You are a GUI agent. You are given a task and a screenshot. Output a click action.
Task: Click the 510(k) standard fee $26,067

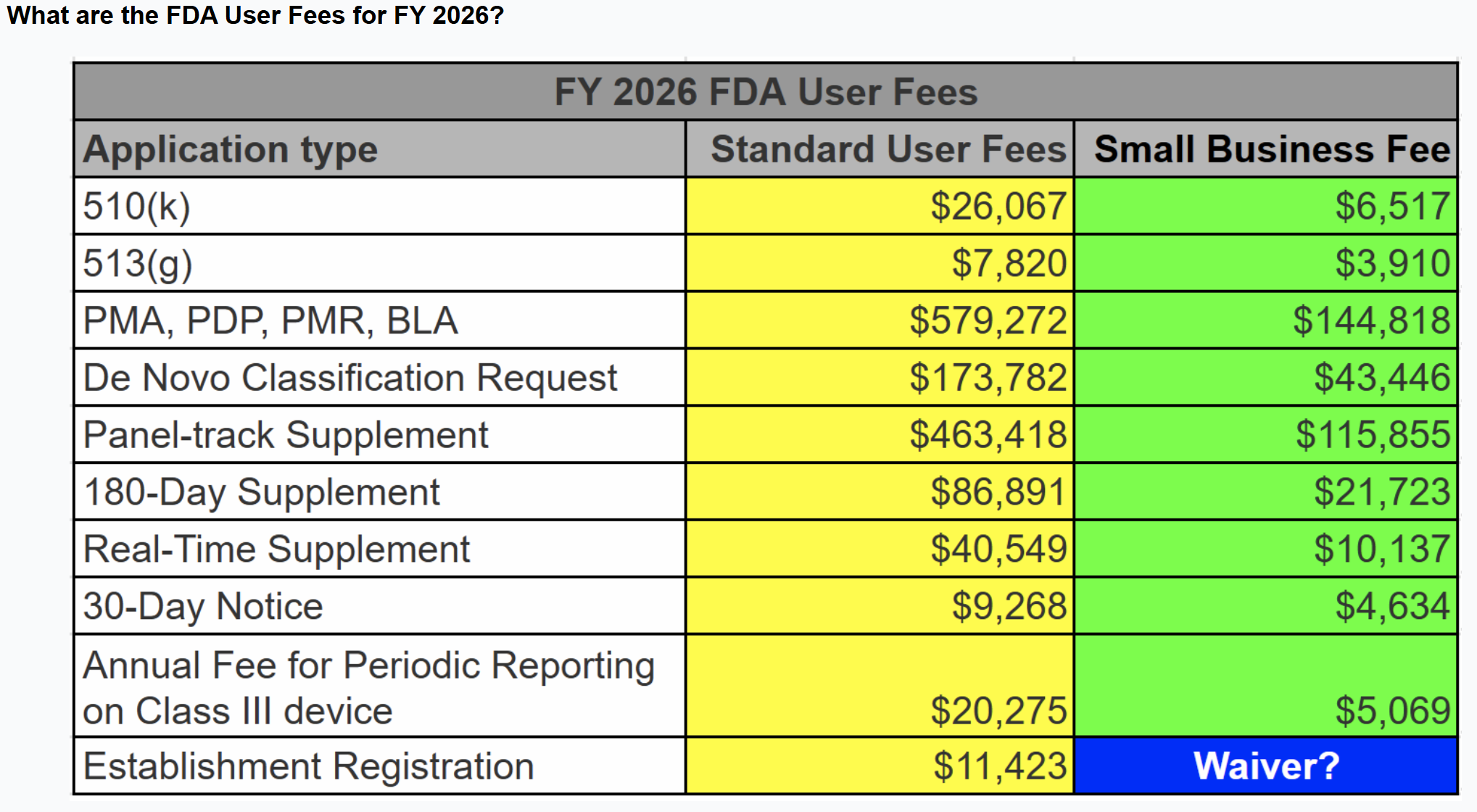998,207
